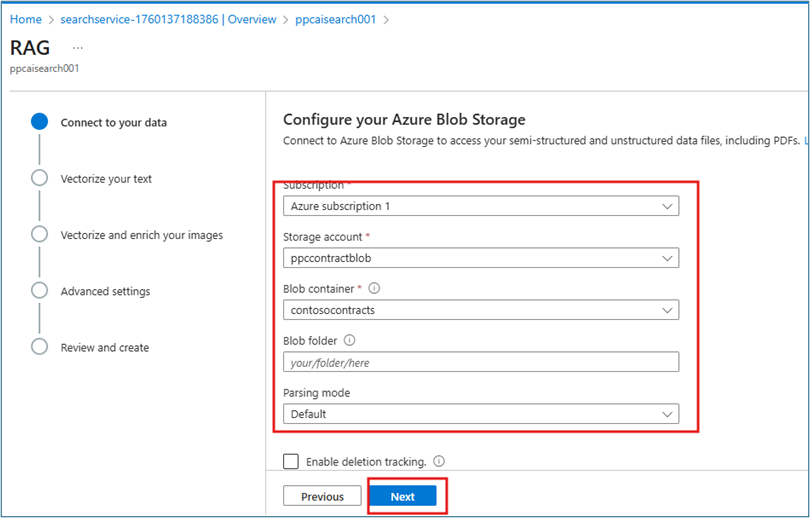Viewport: 810px width, 518px height.
Task: Click the Storage account label
Action: click(323, 237)
